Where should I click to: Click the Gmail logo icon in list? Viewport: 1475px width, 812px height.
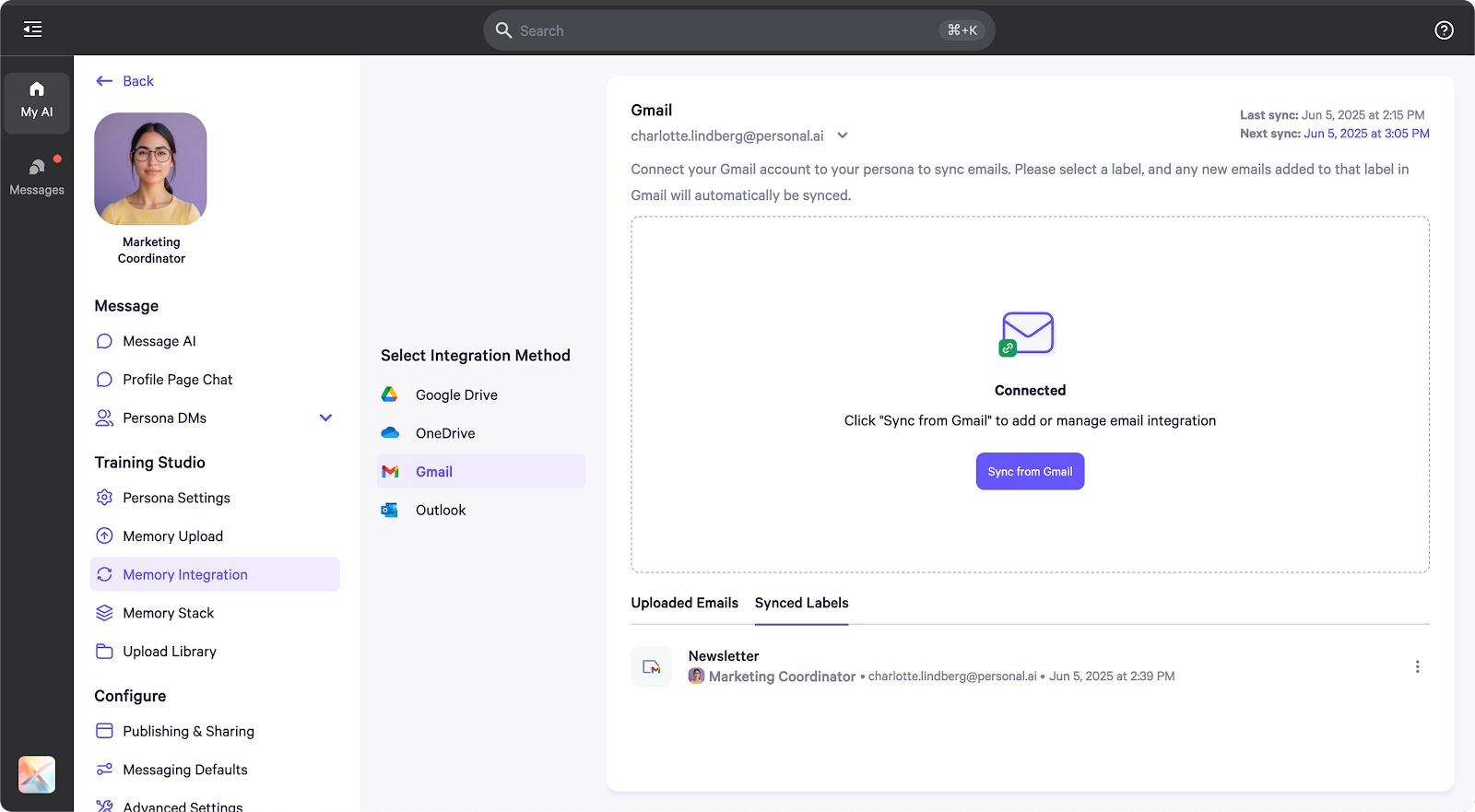point(390,472)
